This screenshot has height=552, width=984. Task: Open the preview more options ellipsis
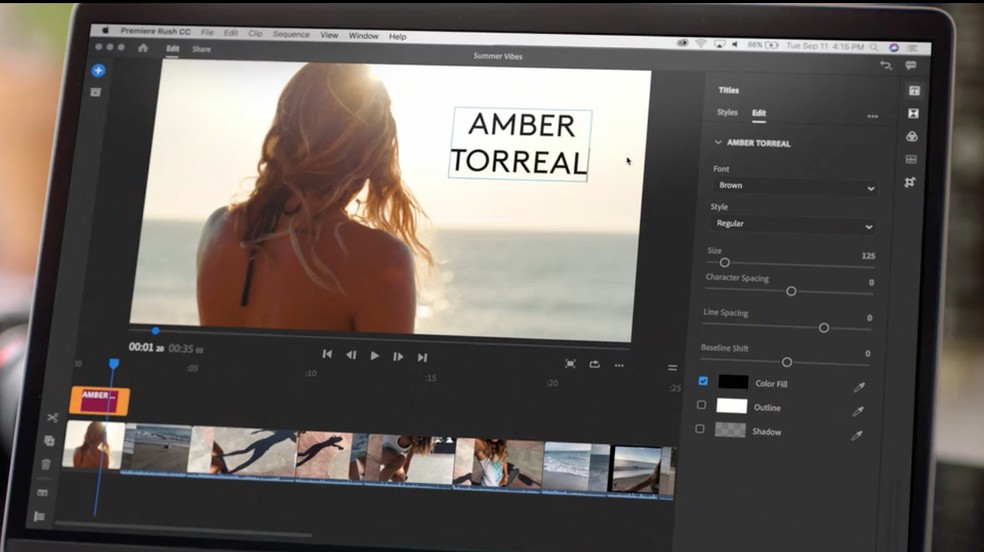[x=619, y=365]
